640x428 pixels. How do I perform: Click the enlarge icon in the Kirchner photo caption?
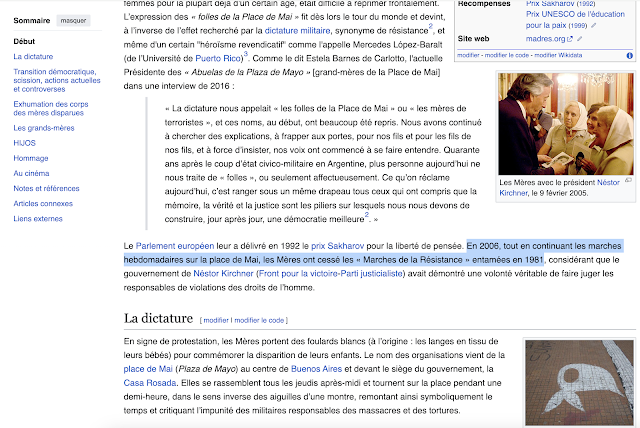pos(629,180)
